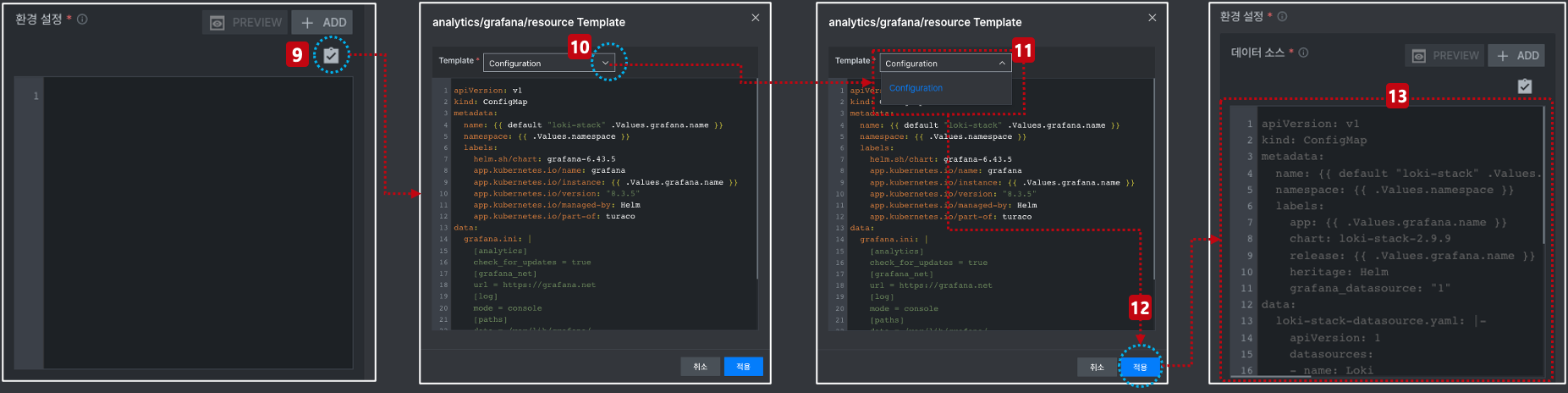
Task: Click the clipboard-check icon above the loki-stack ConfigMap editor
Action: click(x=1525, y=86)
